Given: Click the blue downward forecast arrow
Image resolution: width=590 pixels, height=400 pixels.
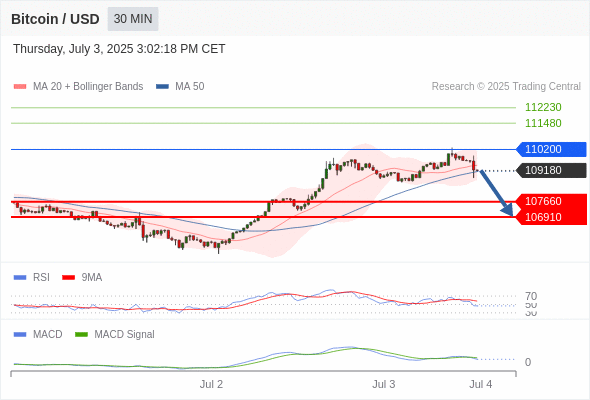Looking at the screenshot, I should [496, 193].
